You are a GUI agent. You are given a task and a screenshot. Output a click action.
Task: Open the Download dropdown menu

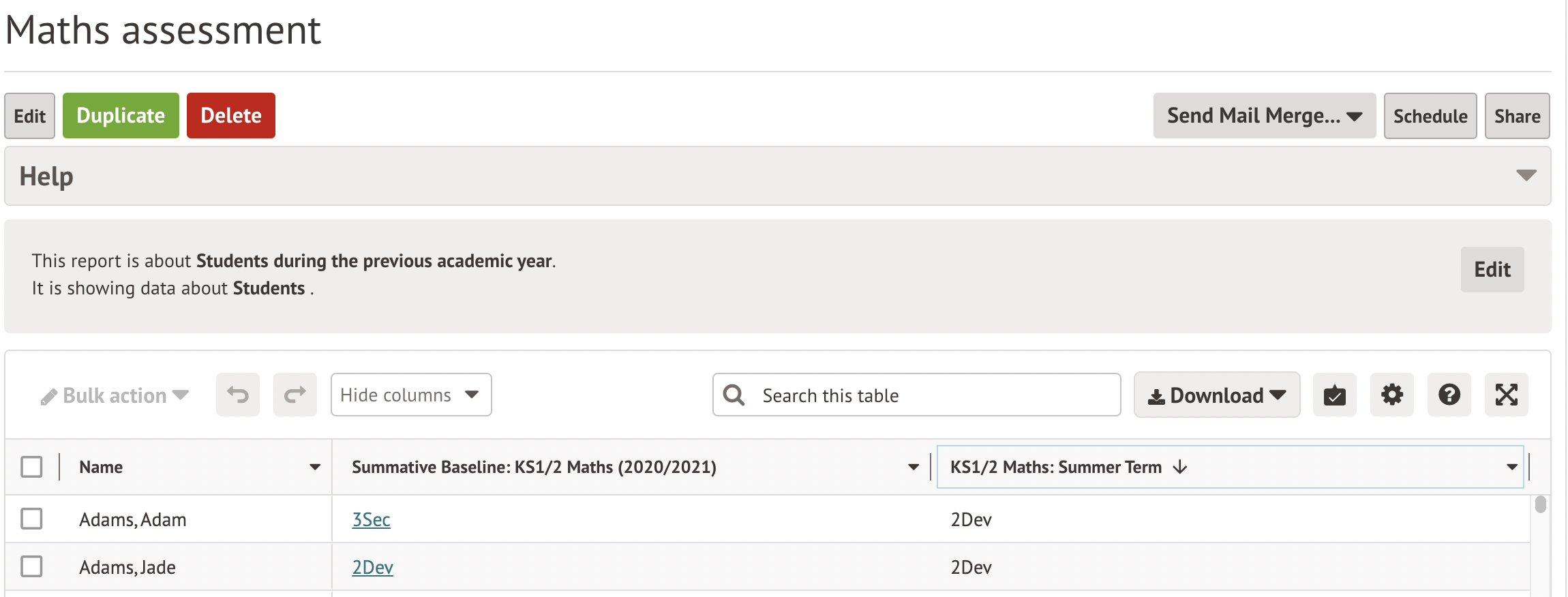click(x=1217, y=395)
